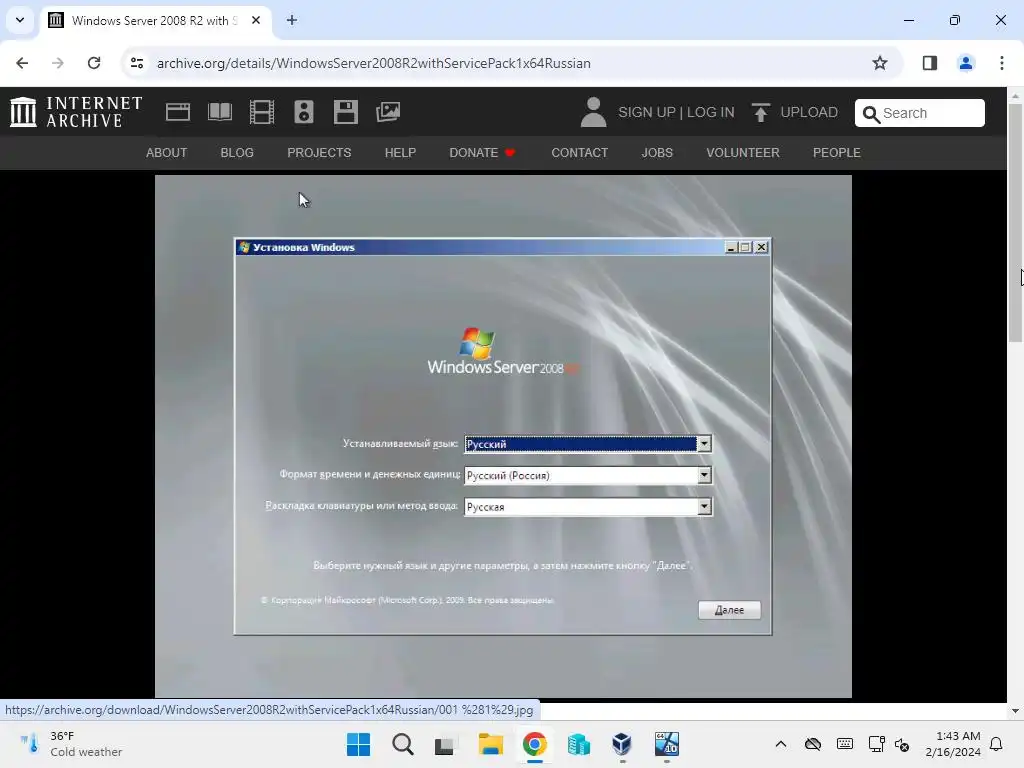Open the notifications bell
This screenshot has width=1024, height=768.
(x=996, y=744)
